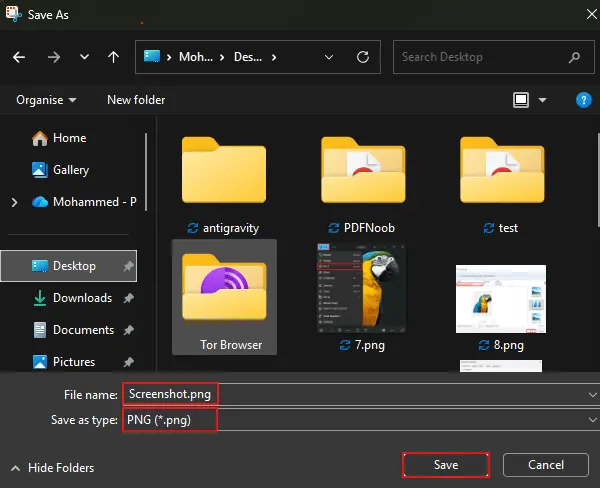Click the file list vertical scrollbar

point(598,180)
